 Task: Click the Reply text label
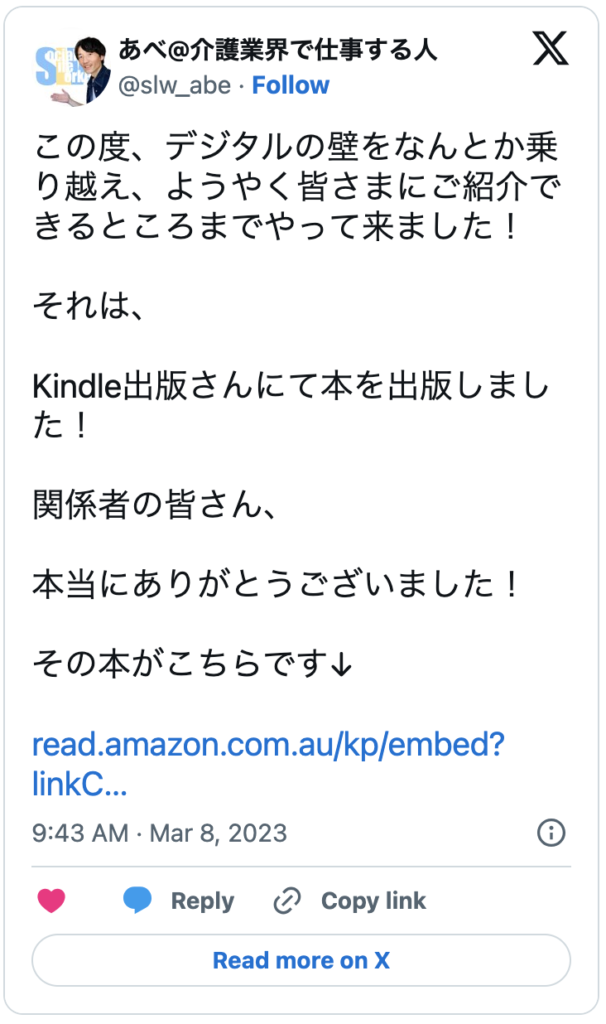click(202, 901)
